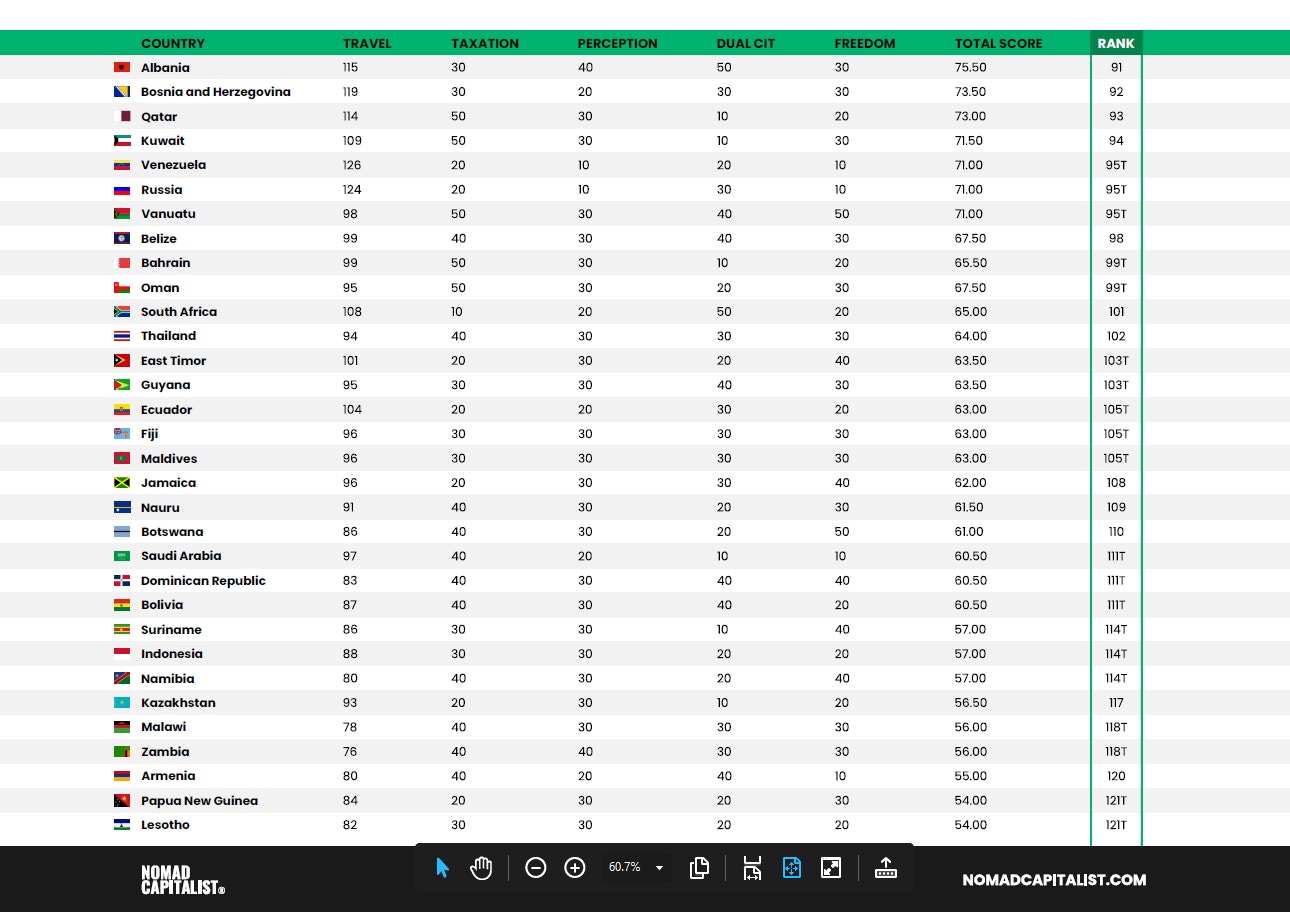The image size is (1290, 912).
Task: Click the South Africa flag icon
Action: coord(122,311)
